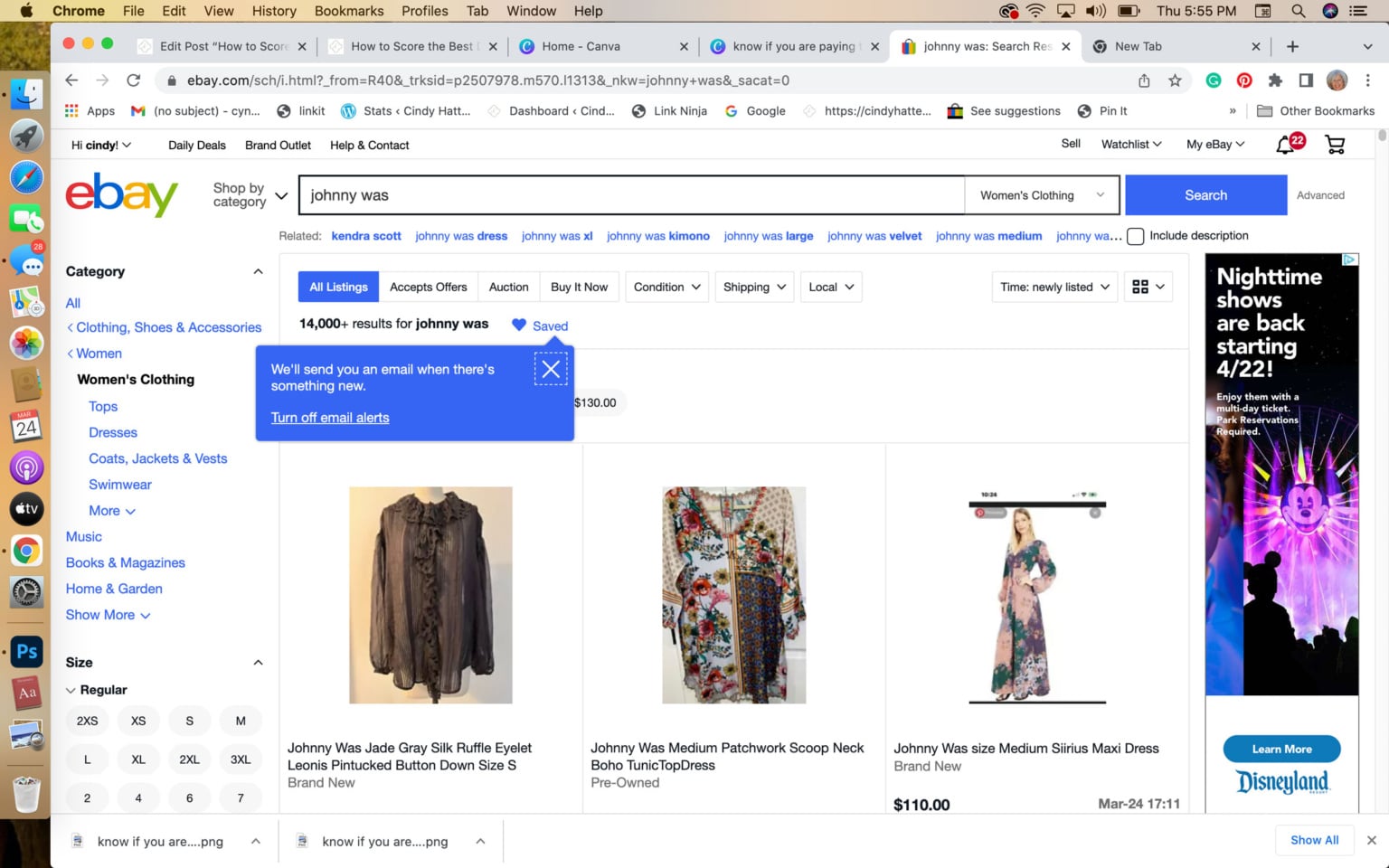Click the blue Saved heart icon
The width and height of the screenshot is (1389, 868).
pos(518,325)
